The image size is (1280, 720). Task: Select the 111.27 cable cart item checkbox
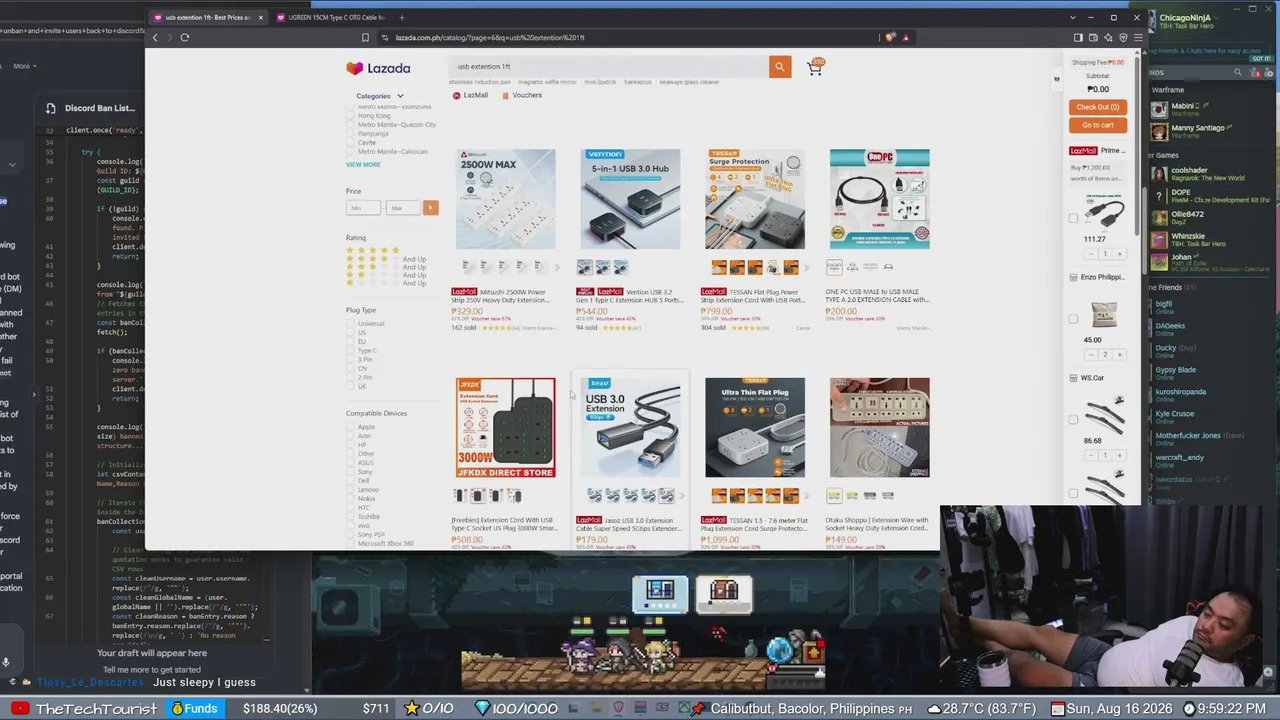point(1073,218)
